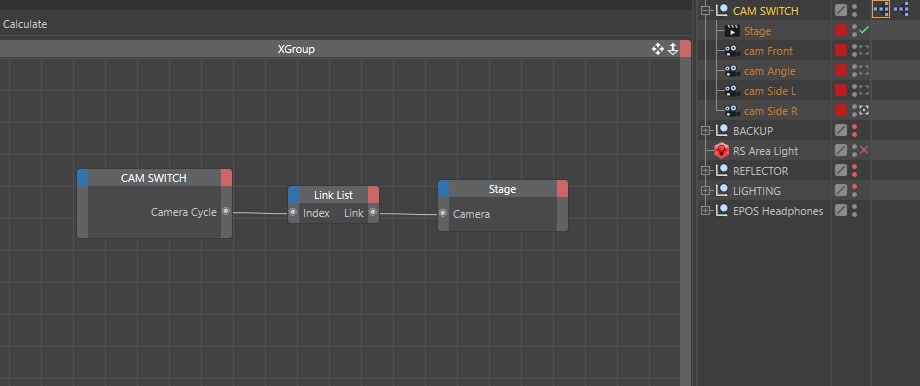Click blue input corner of CAM SWITCH node

pyautogui.click(x=83, y=178)
